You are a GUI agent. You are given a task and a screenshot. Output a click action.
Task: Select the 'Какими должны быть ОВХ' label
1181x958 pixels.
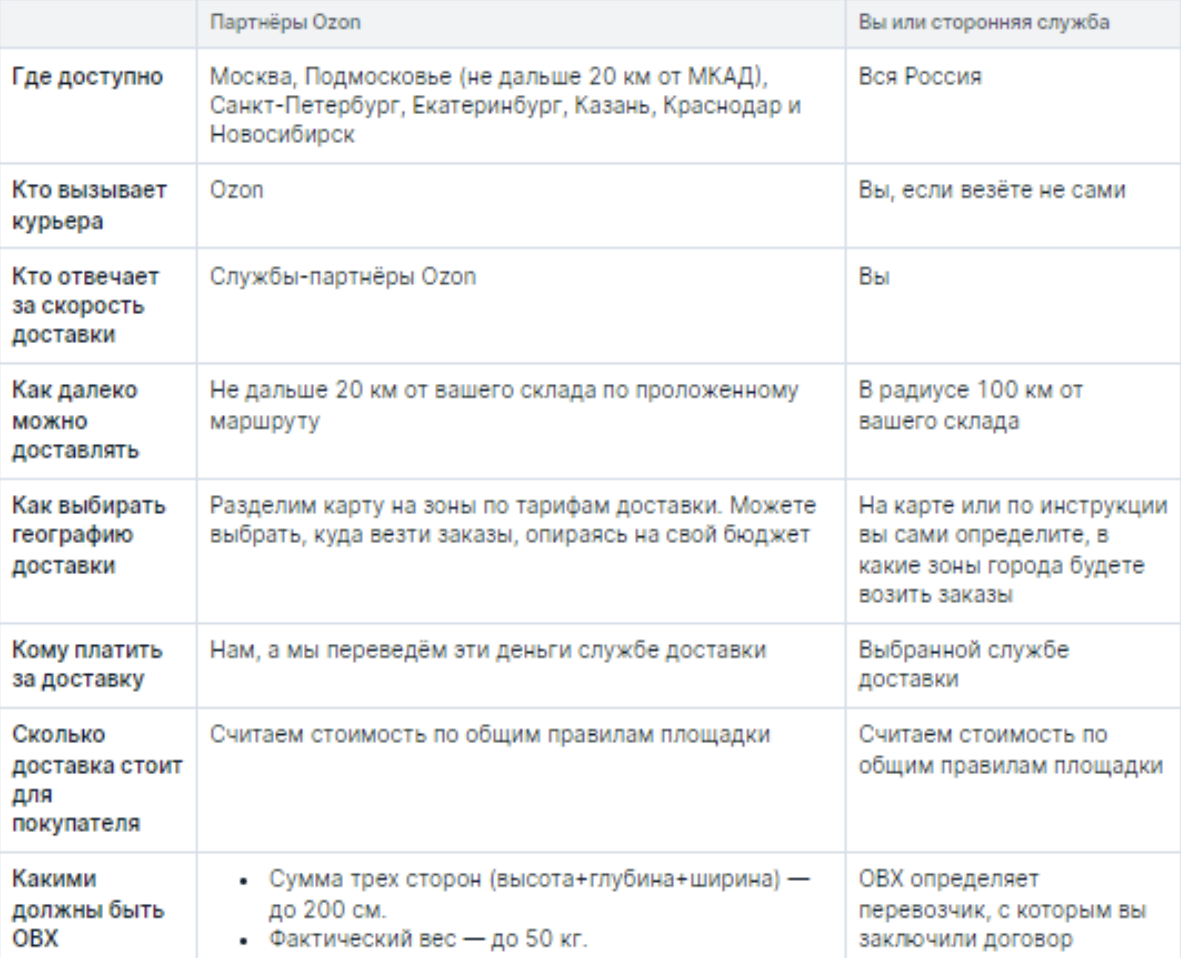(x=87, y=908)
